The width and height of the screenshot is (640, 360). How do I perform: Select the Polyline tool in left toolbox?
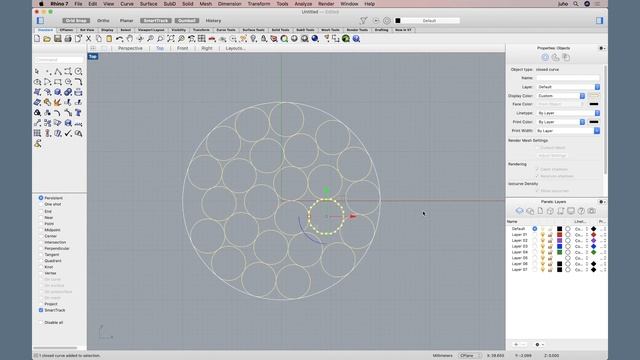click(x=58, y=71)
